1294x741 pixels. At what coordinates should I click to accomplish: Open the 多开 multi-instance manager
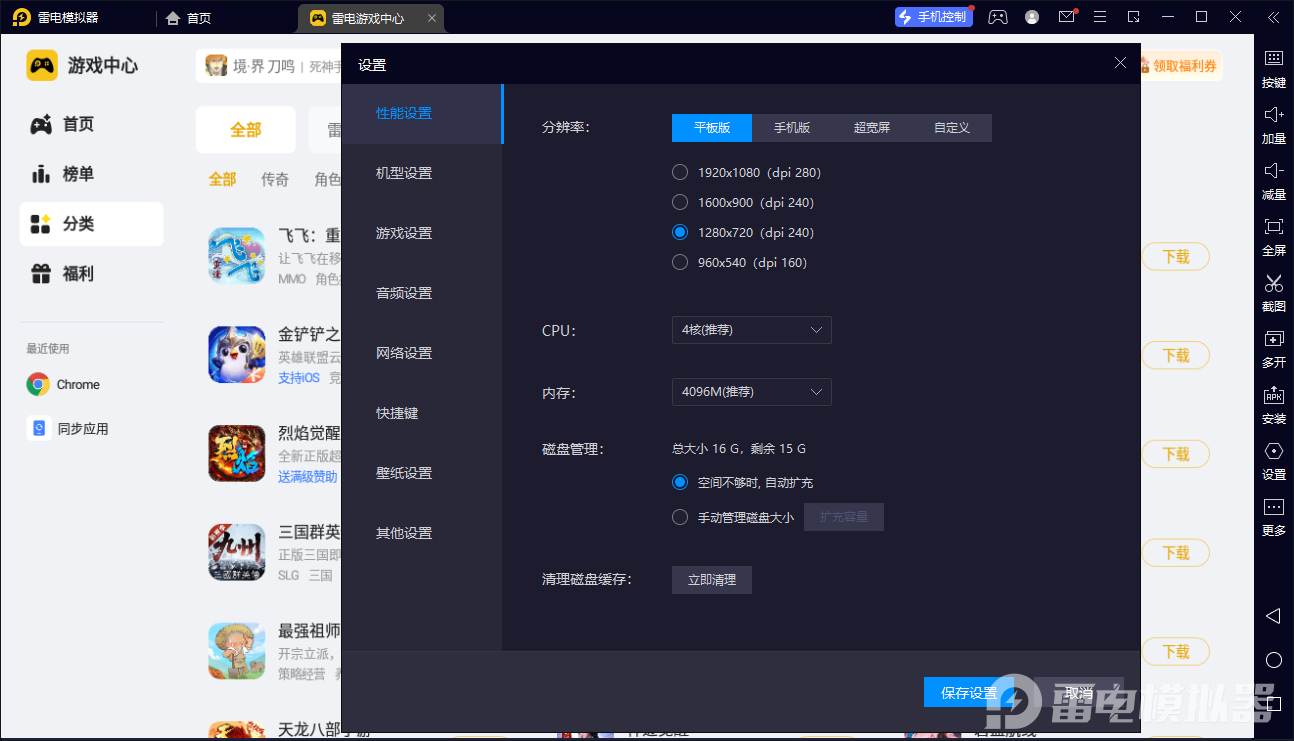pos(1273,350)
